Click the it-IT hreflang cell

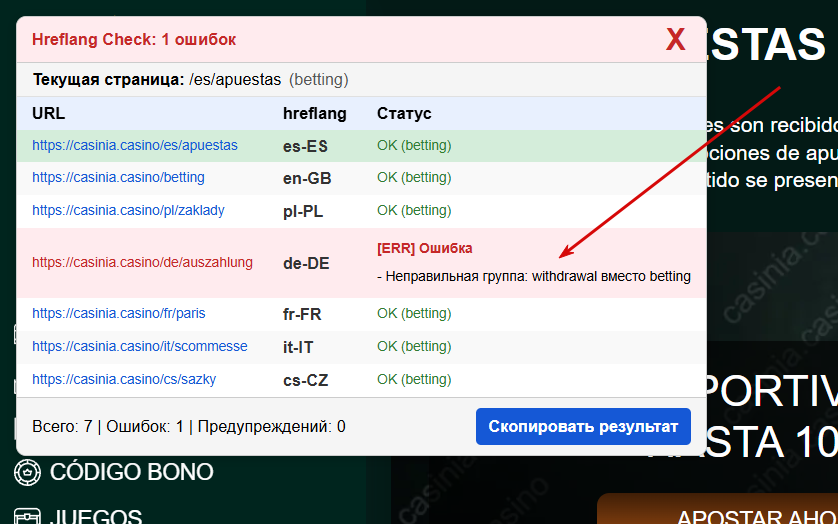click(298, 347)
